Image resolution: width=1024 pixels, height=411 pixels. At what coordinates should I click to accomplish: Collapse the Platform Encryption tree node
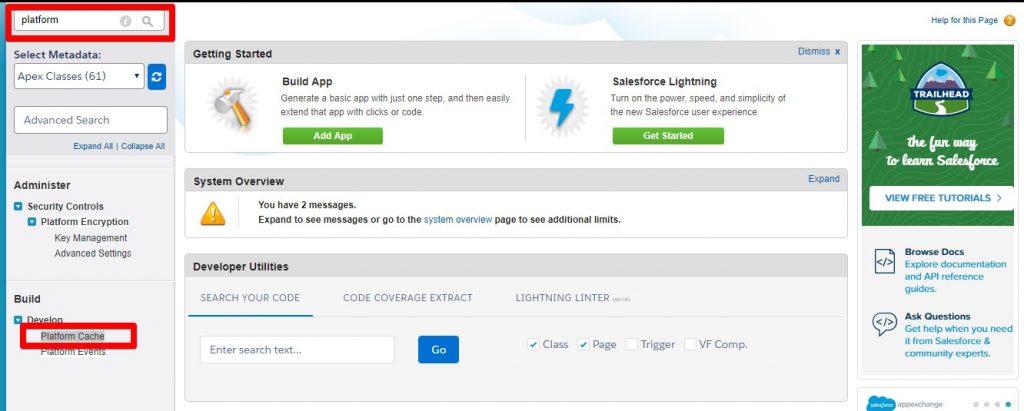pyautogui.click(x=31, y=222)
